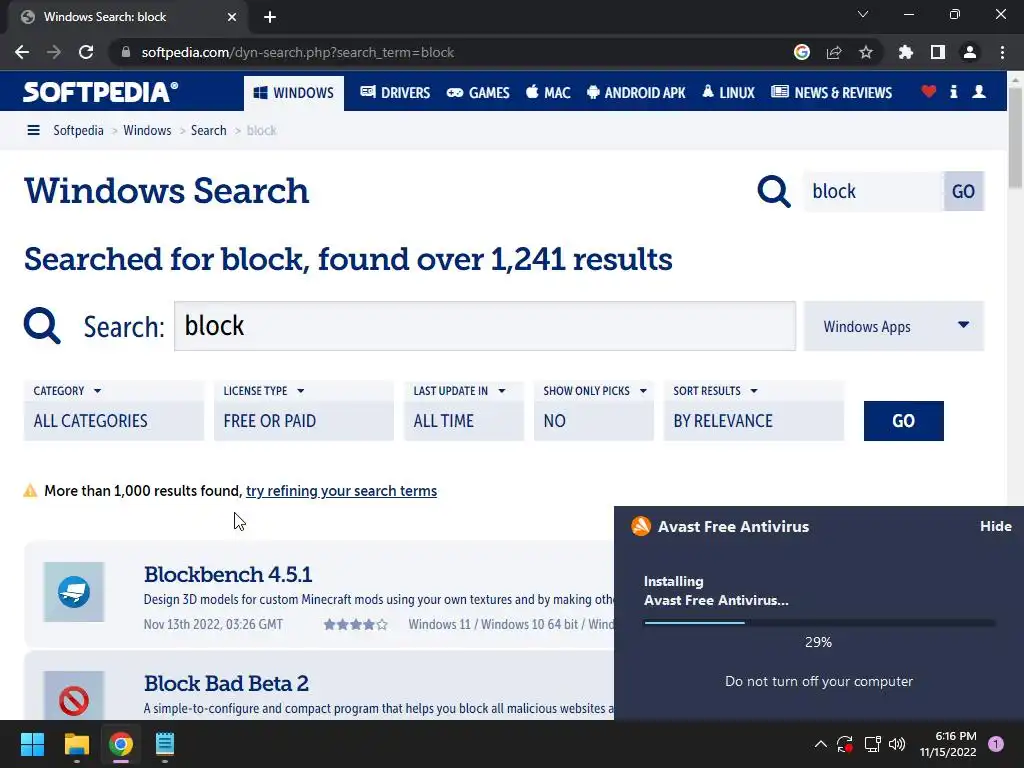1024x768 pixels.
Task: Focus the small top search field
Action: 873,191
